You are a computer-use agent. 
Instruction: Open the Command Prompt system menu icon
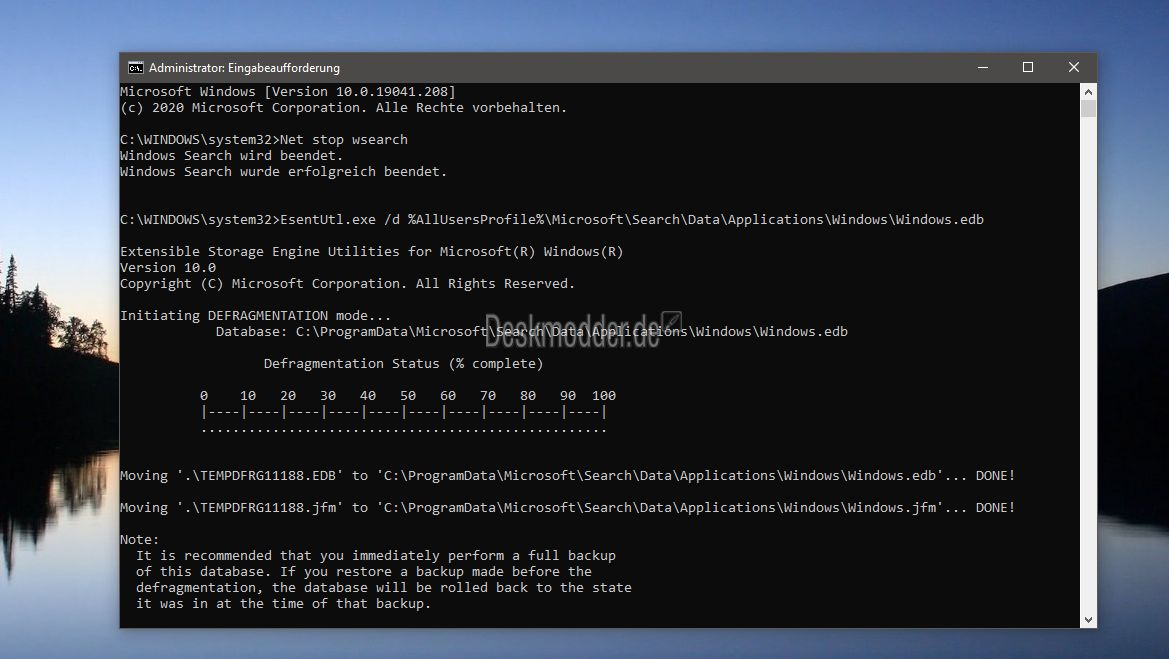tap(136, 68)
